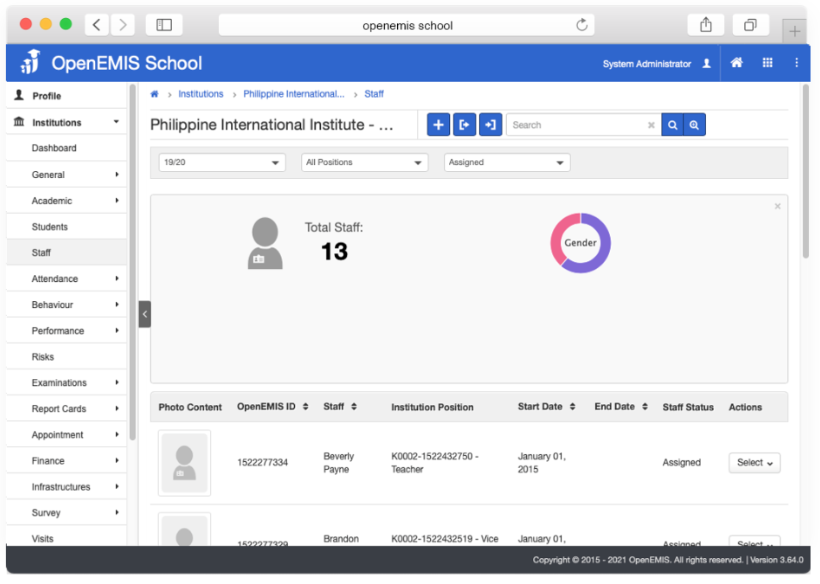Click Beverly Payne's photo thumbnail

[x=185, y=463]
